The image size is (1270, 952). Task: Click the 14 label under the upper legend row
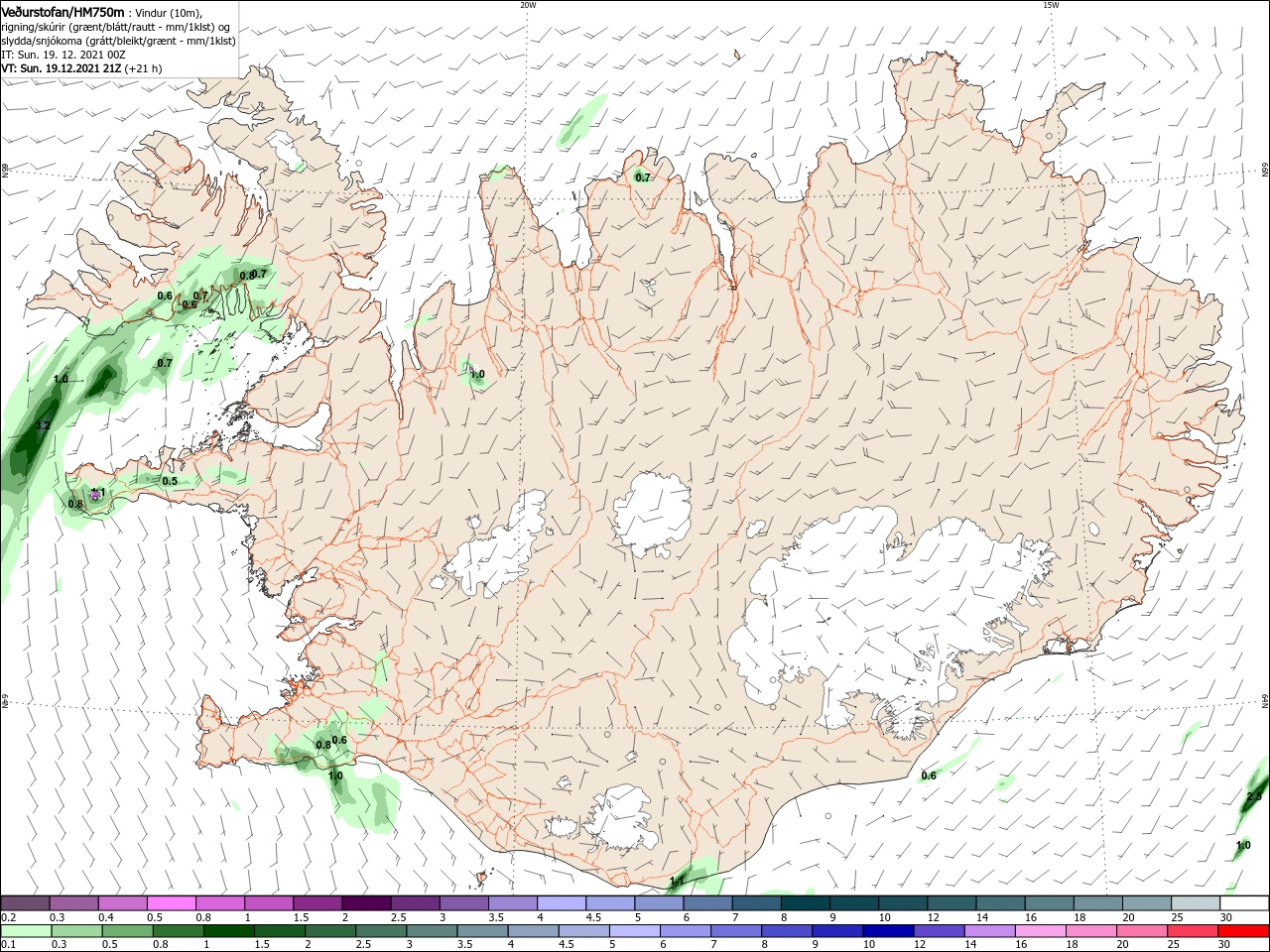982,917
